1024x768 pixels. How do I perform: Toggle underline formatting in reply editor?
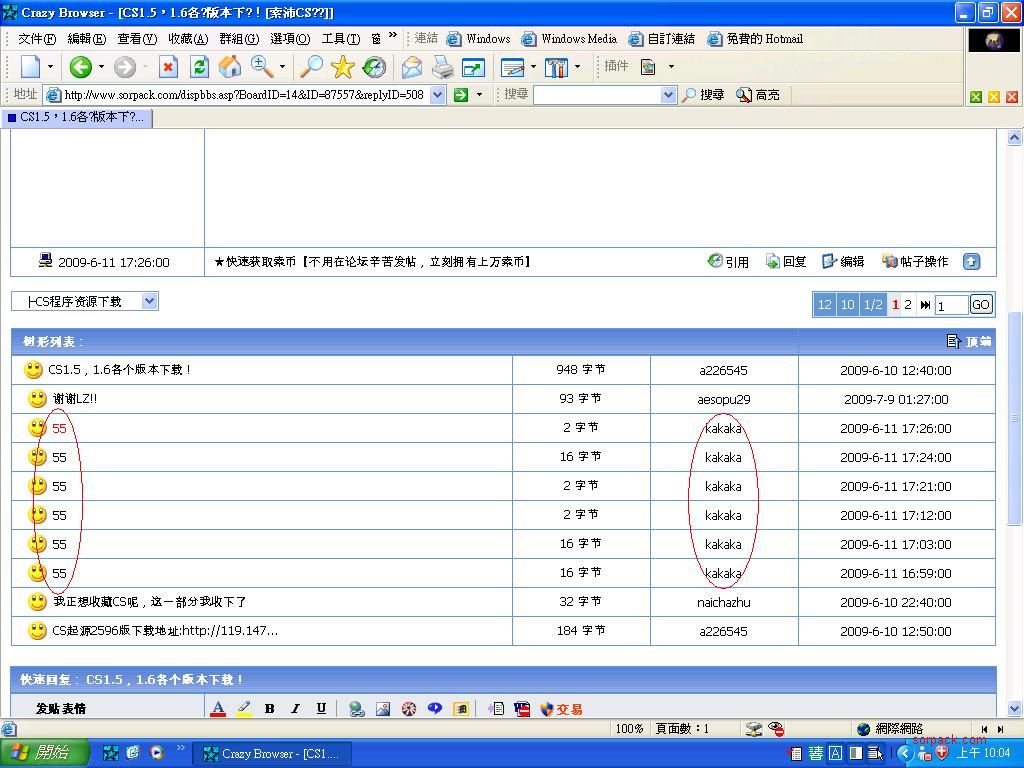pyautogui.click(x=321, y=708)
